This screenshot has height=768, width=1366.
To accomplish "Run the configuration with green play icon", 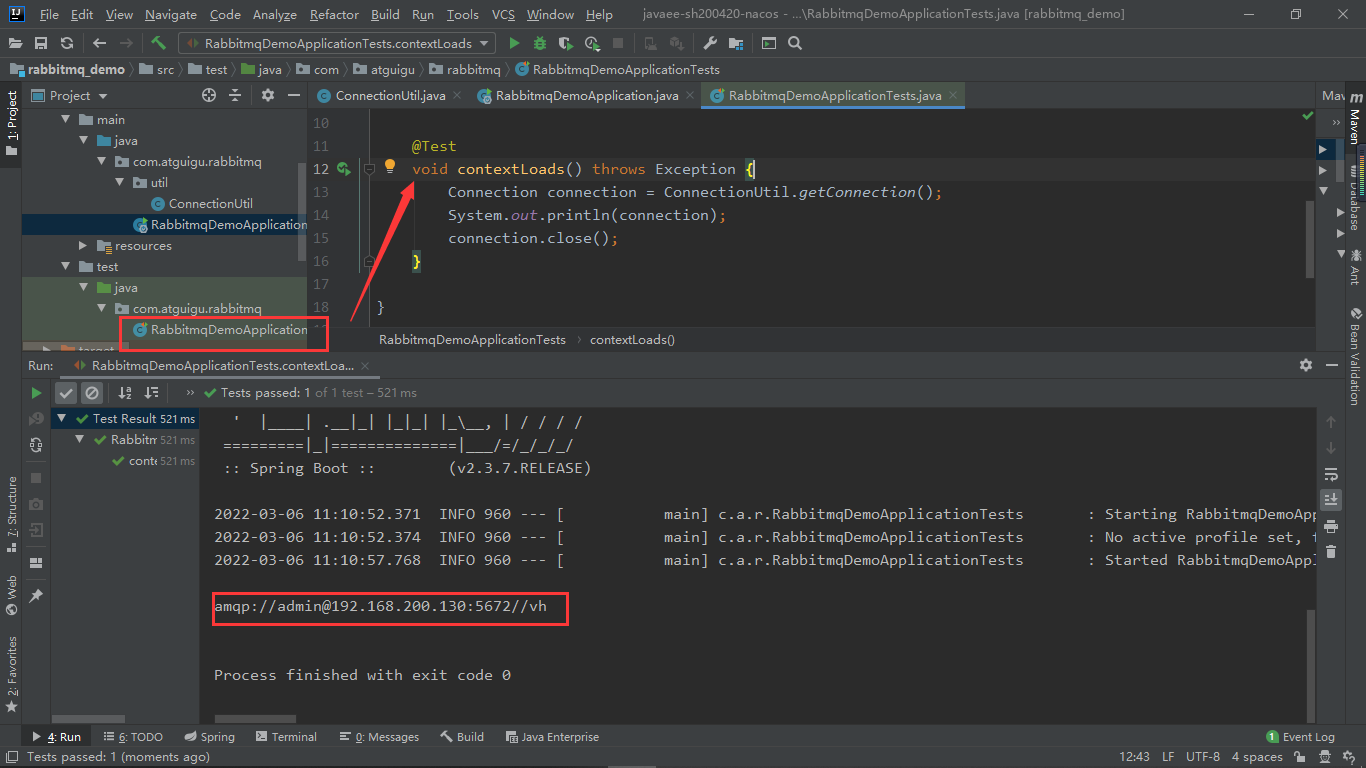I will tap(514, 43).
